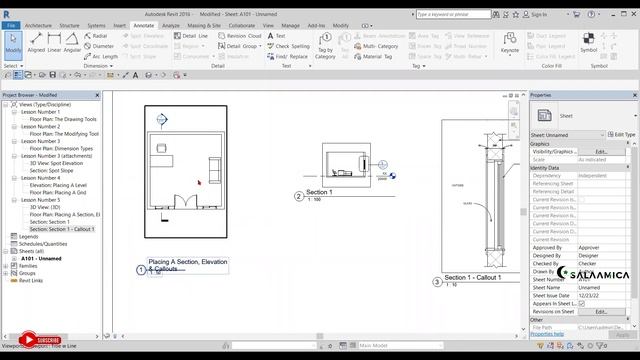The image size is (640, 360).
Task: Switch to the Manage ribbon tab
Action: click(x=290, y=25)
